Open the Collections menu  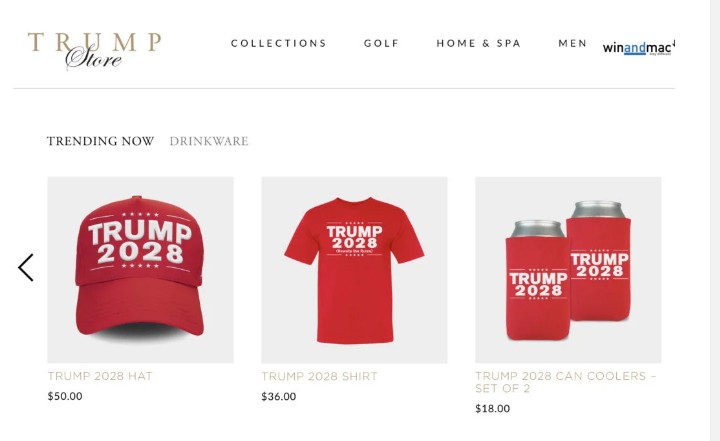click(279, 43)
